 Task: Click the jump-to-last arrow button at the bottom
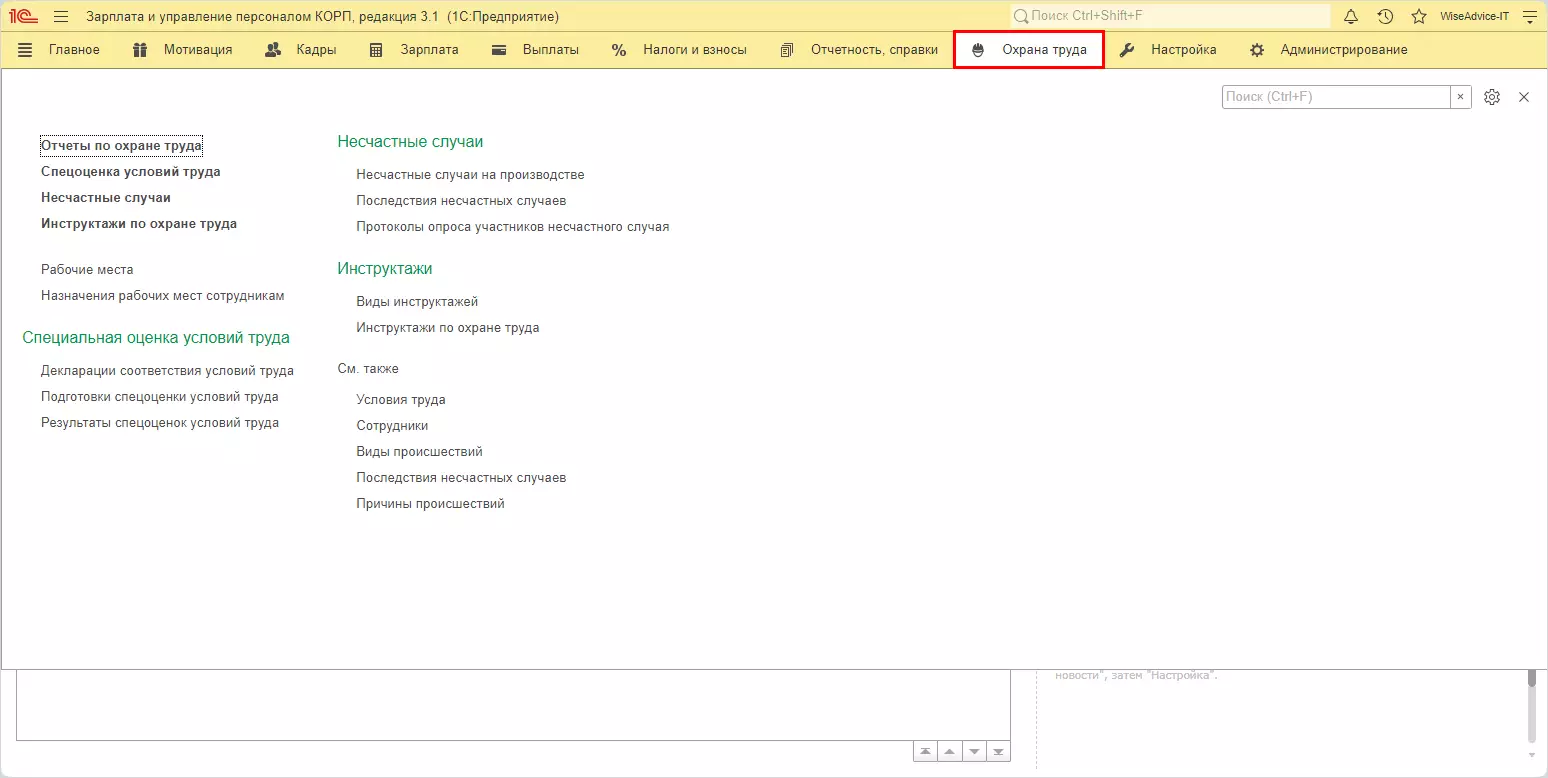coord(1000,752)
